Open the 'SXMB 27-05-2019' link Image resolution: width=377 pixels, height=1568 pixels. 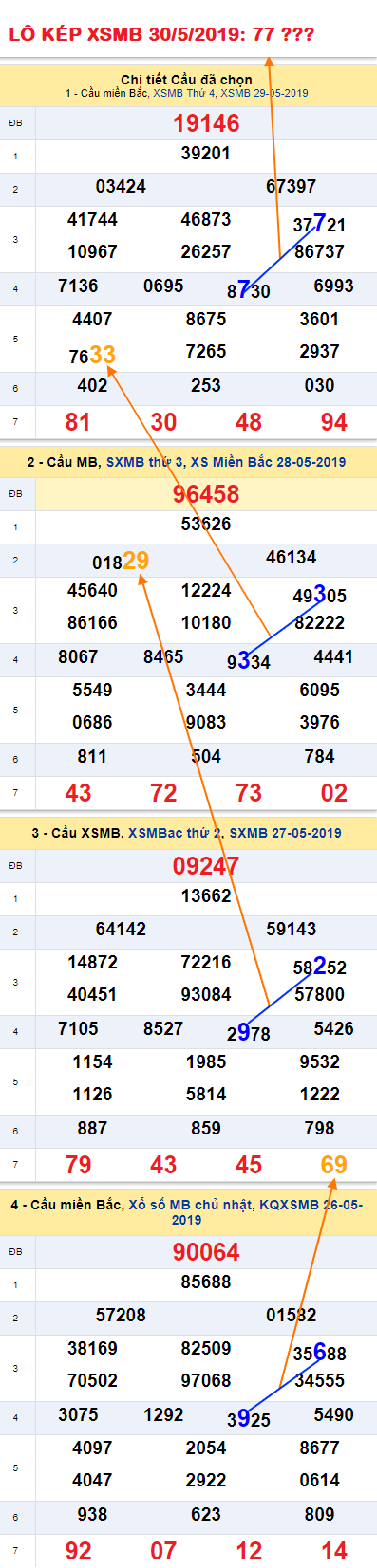click(285, 833)
